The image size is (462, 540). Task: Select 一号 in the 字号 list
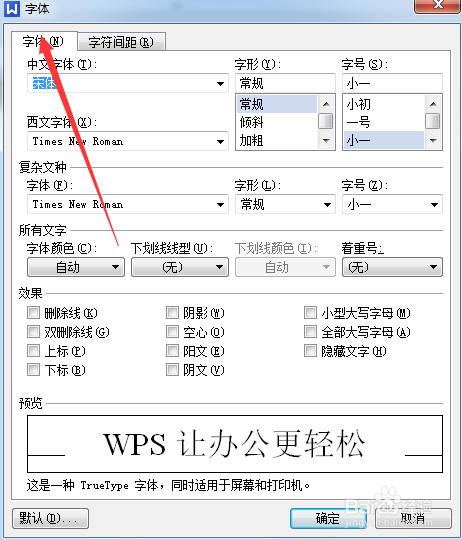click(384, 122)
